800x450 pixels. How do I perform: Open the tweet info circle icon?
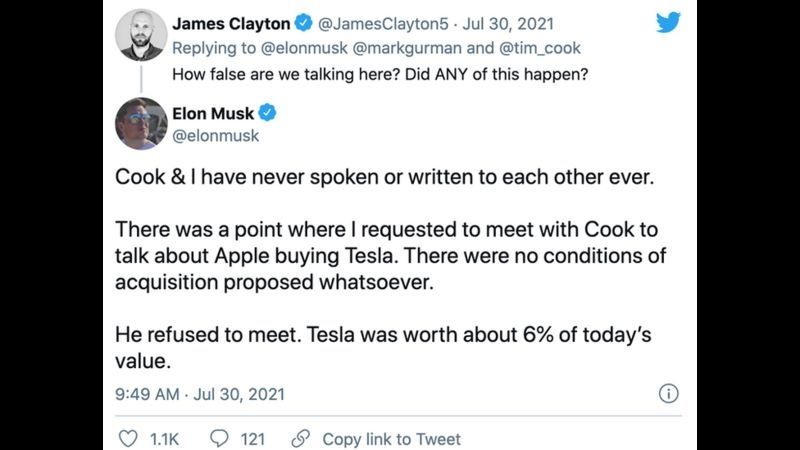point(670,393)
